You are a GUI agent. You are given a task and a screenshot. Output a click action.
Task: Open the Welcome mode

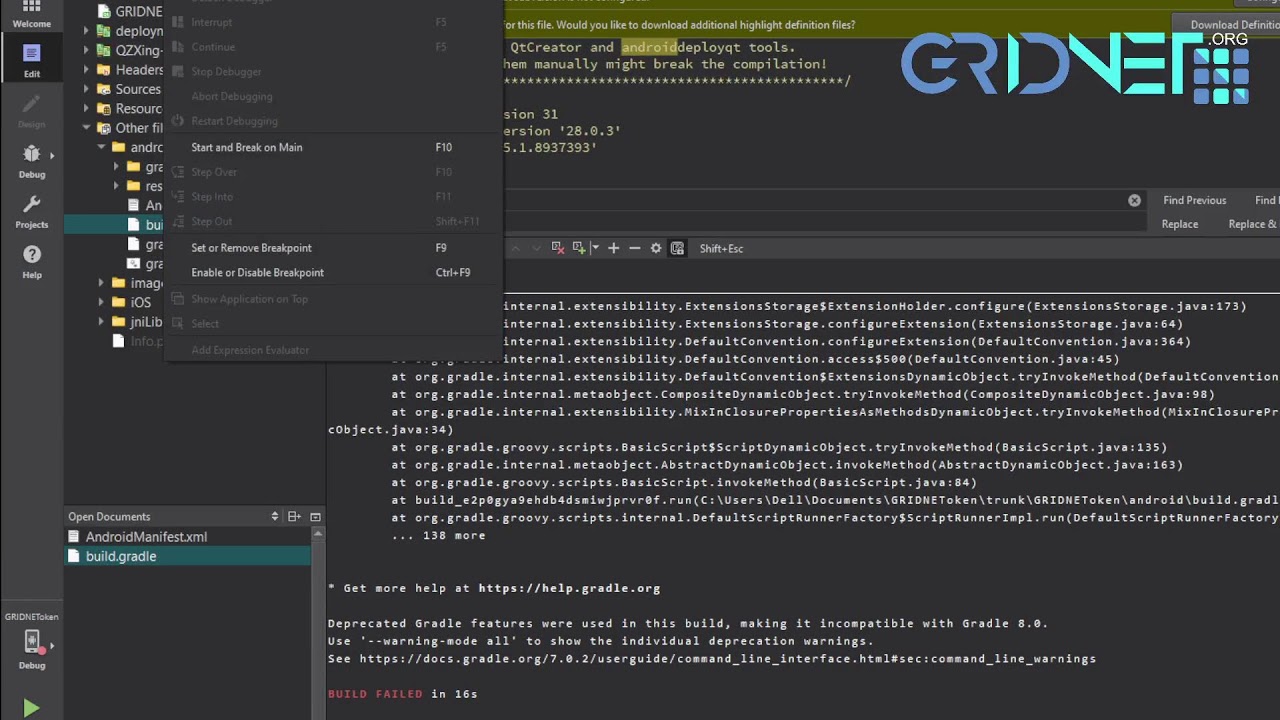[31, 14]
